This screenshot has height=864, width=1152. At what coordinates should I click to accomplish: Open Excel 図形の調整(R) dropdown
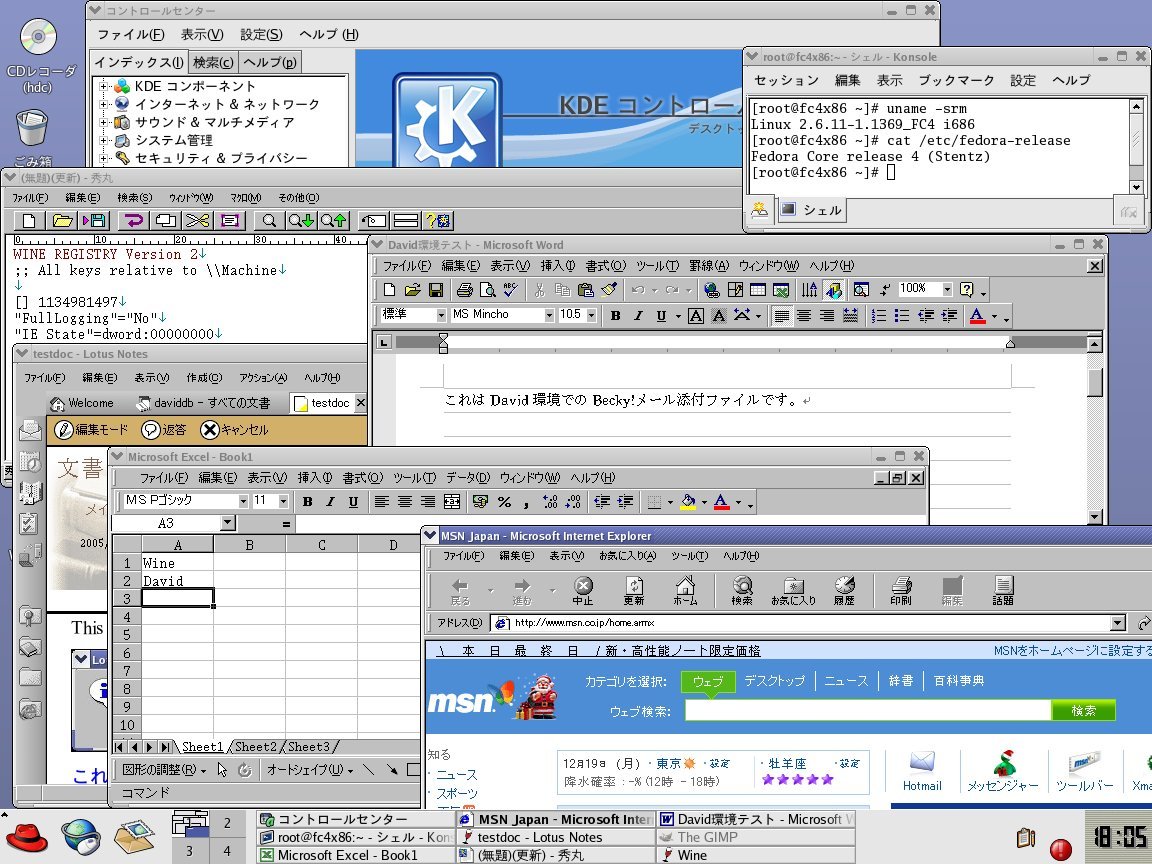(164, 770)
